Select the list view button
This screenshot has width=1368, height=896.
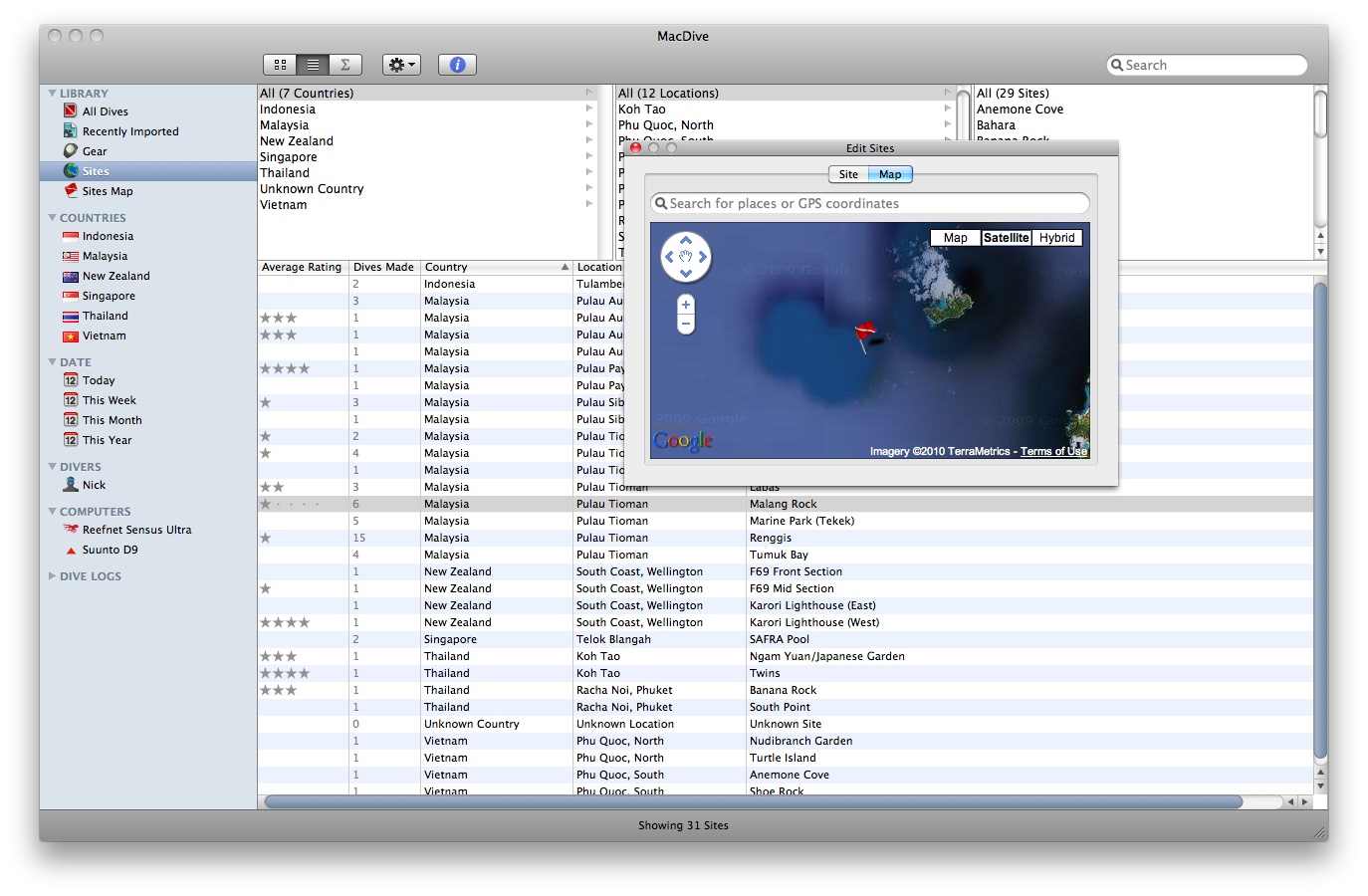point(313,65)
